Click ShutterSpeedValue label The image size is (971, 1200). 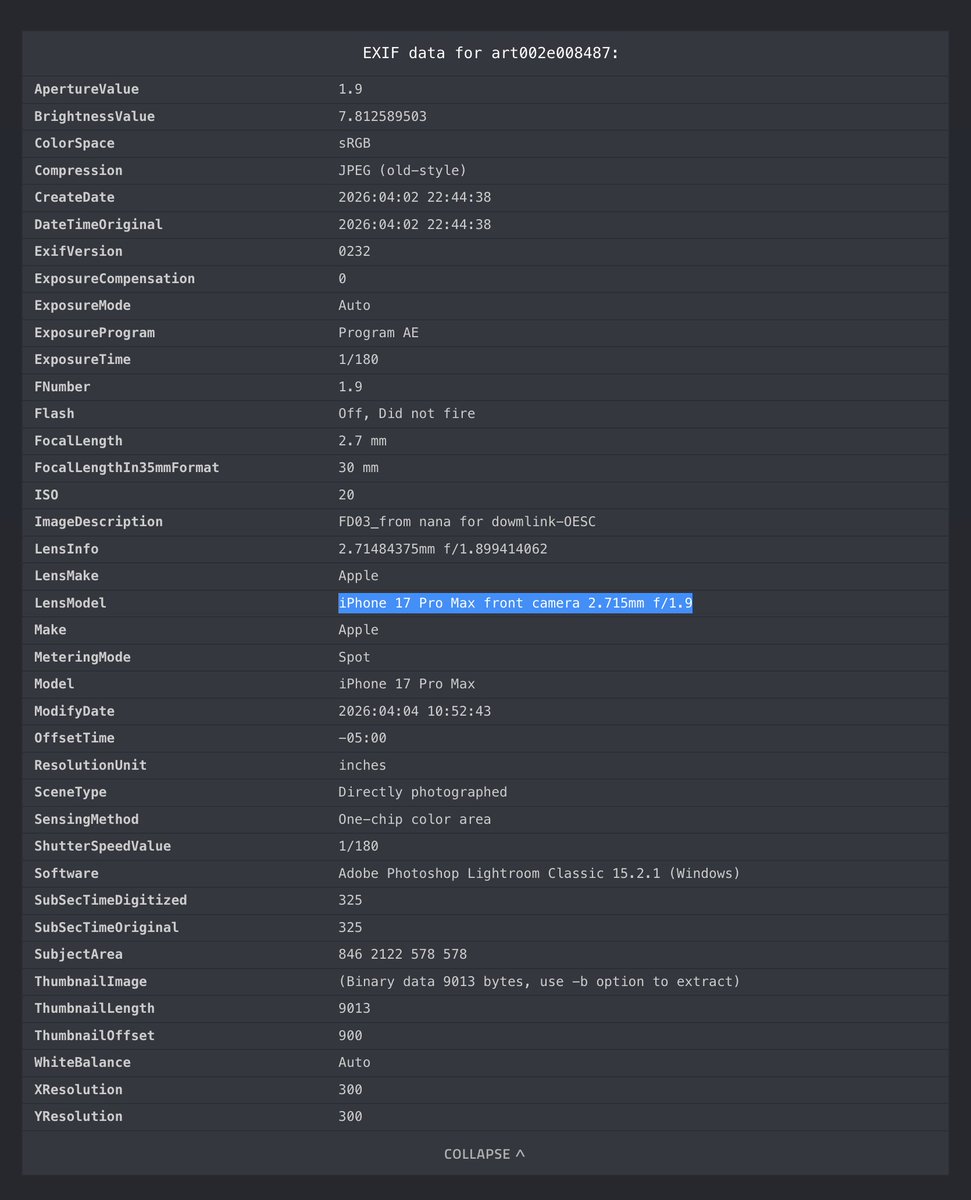(x=103, y=846)
